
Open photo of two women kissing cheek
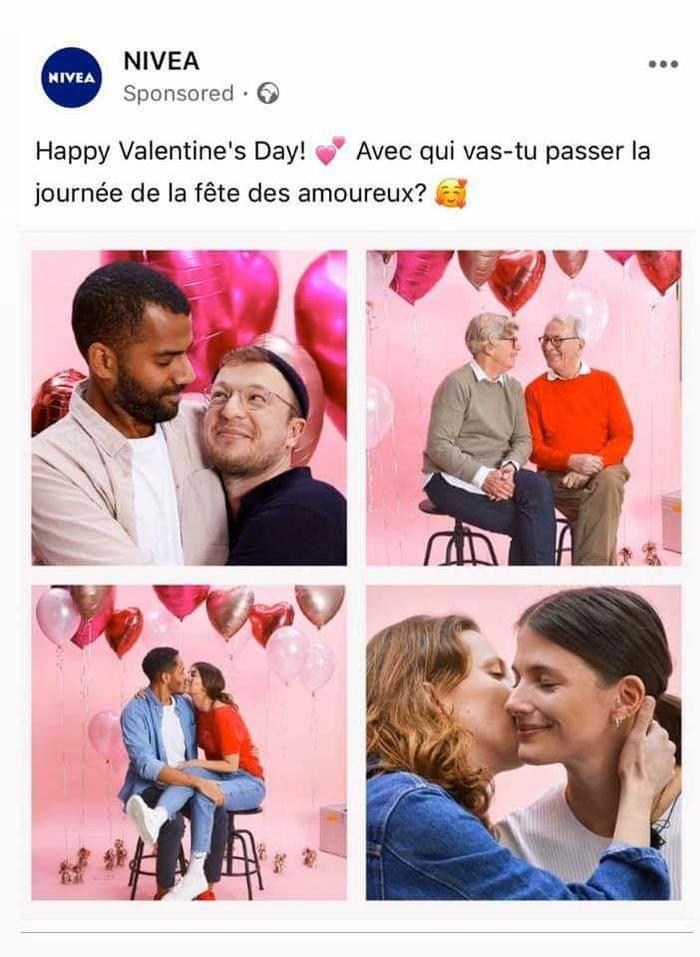click(x=524, y=742)
